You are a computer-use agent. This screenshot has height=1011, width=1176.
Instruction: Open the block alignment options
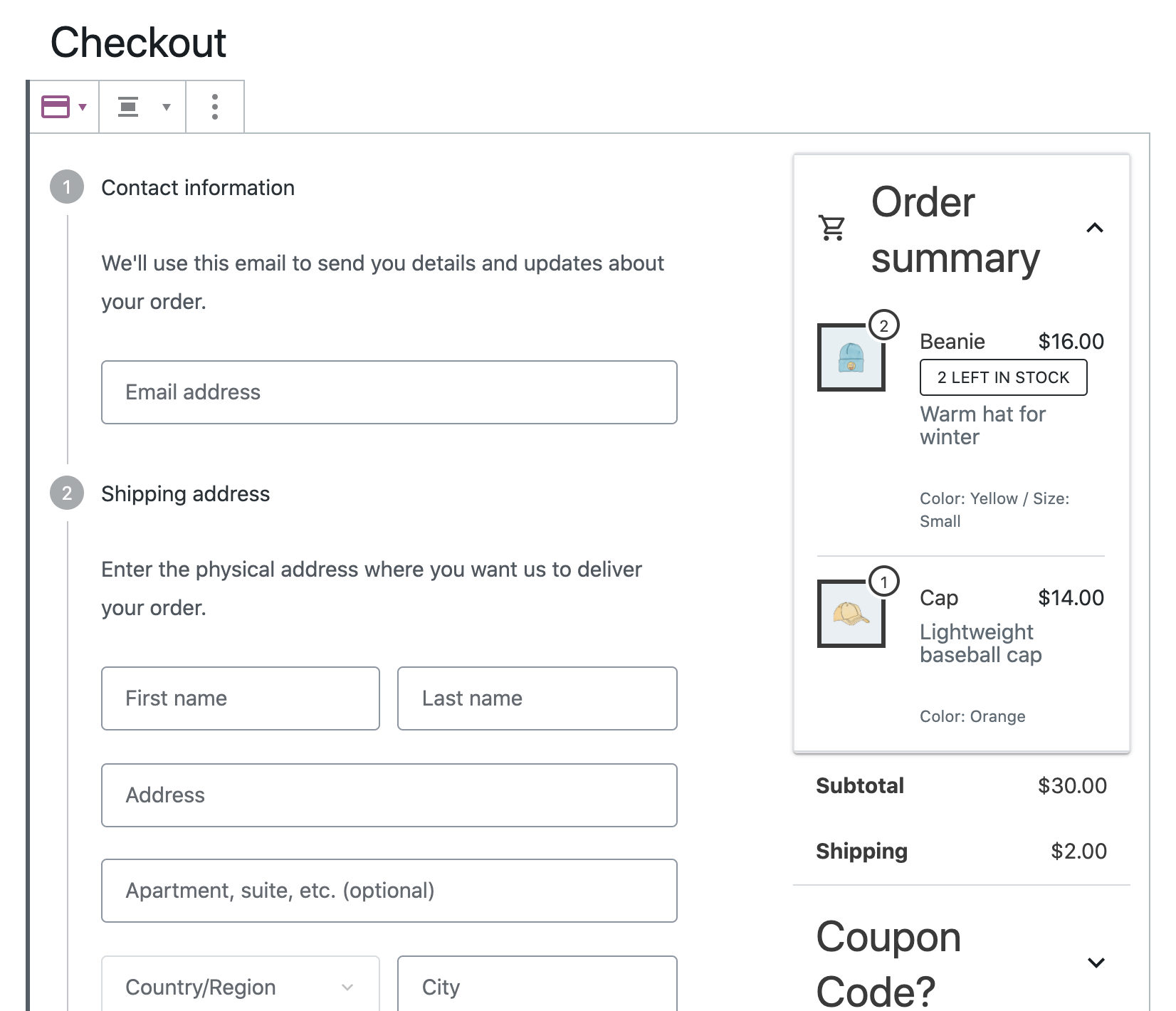142,107
